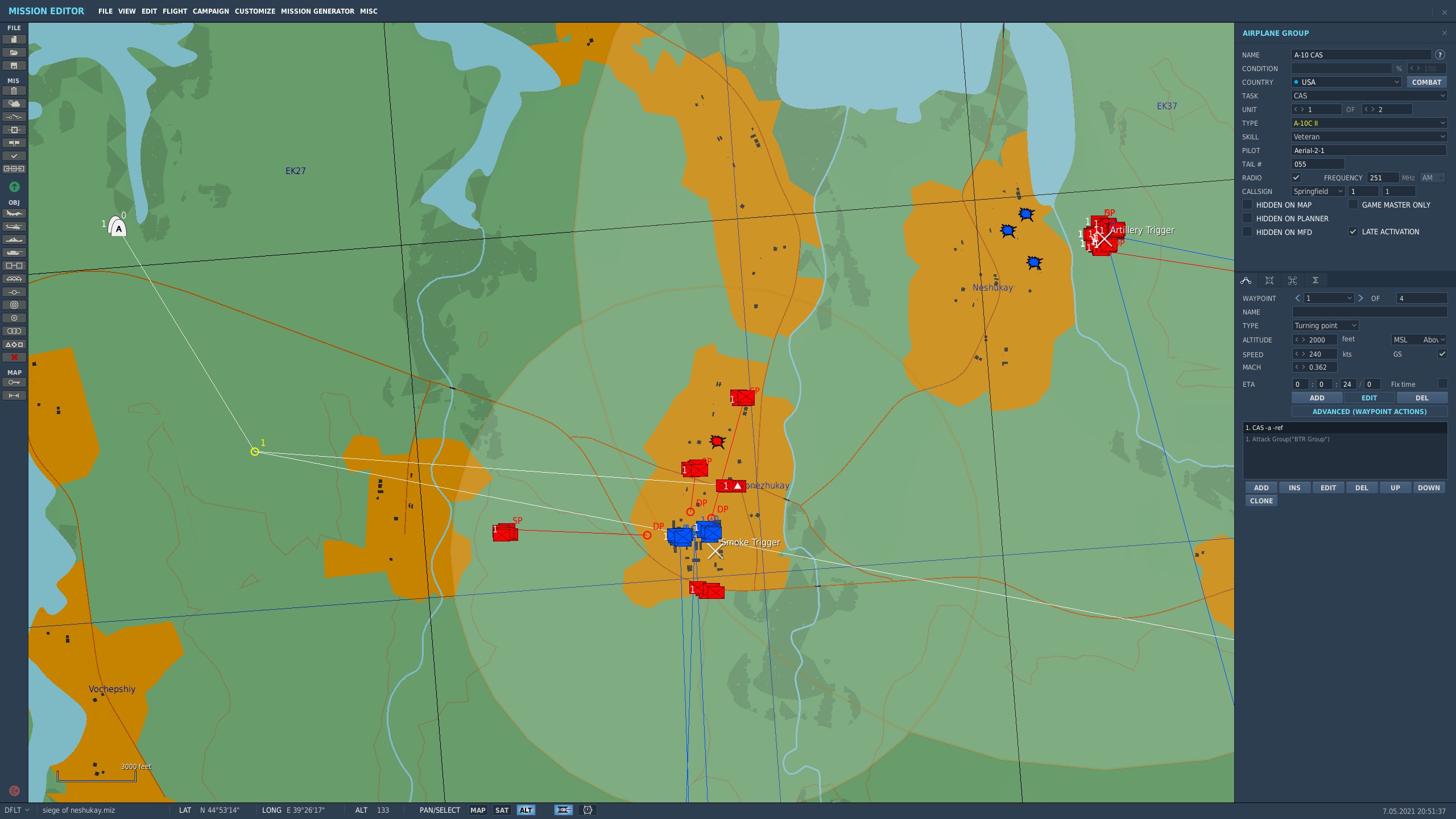1456x819 pixels.
Task: Uncheck the LATE ACTIVATION checkbox
Action: 1353,232
